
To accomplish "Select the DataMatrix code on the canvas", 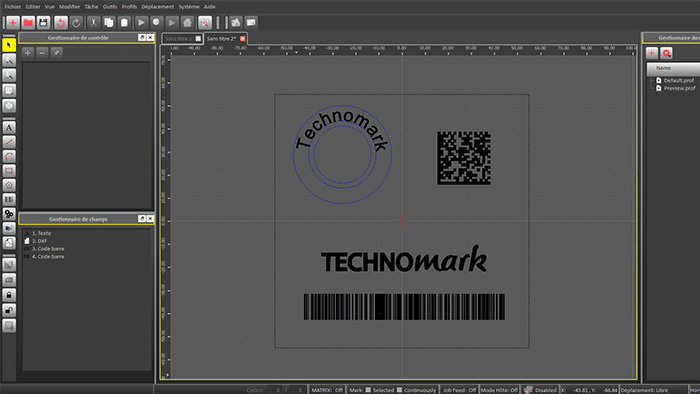I will [464, 158].
